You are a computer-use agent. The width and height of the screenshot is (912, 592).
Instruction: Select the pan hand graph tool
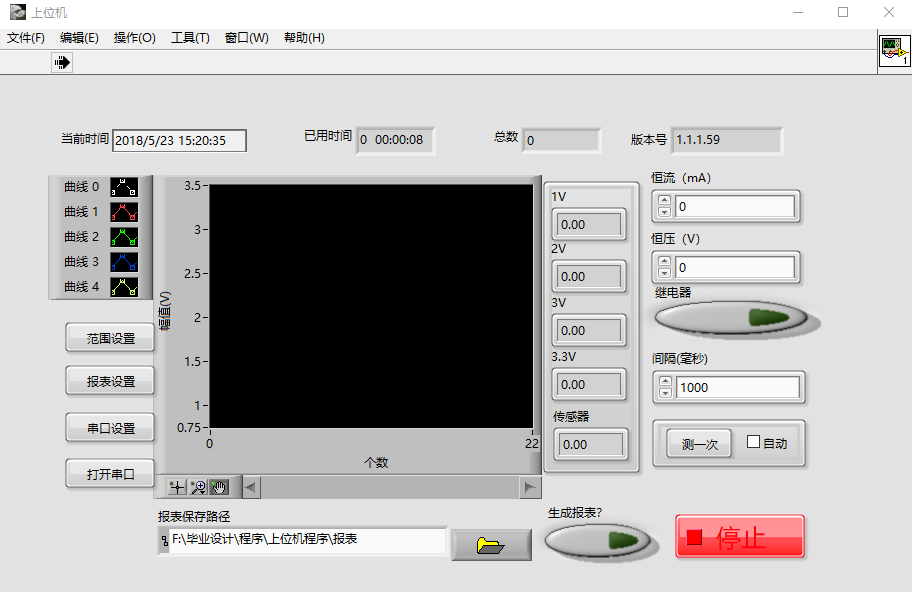pyautogui.click(x=219, y=487)
